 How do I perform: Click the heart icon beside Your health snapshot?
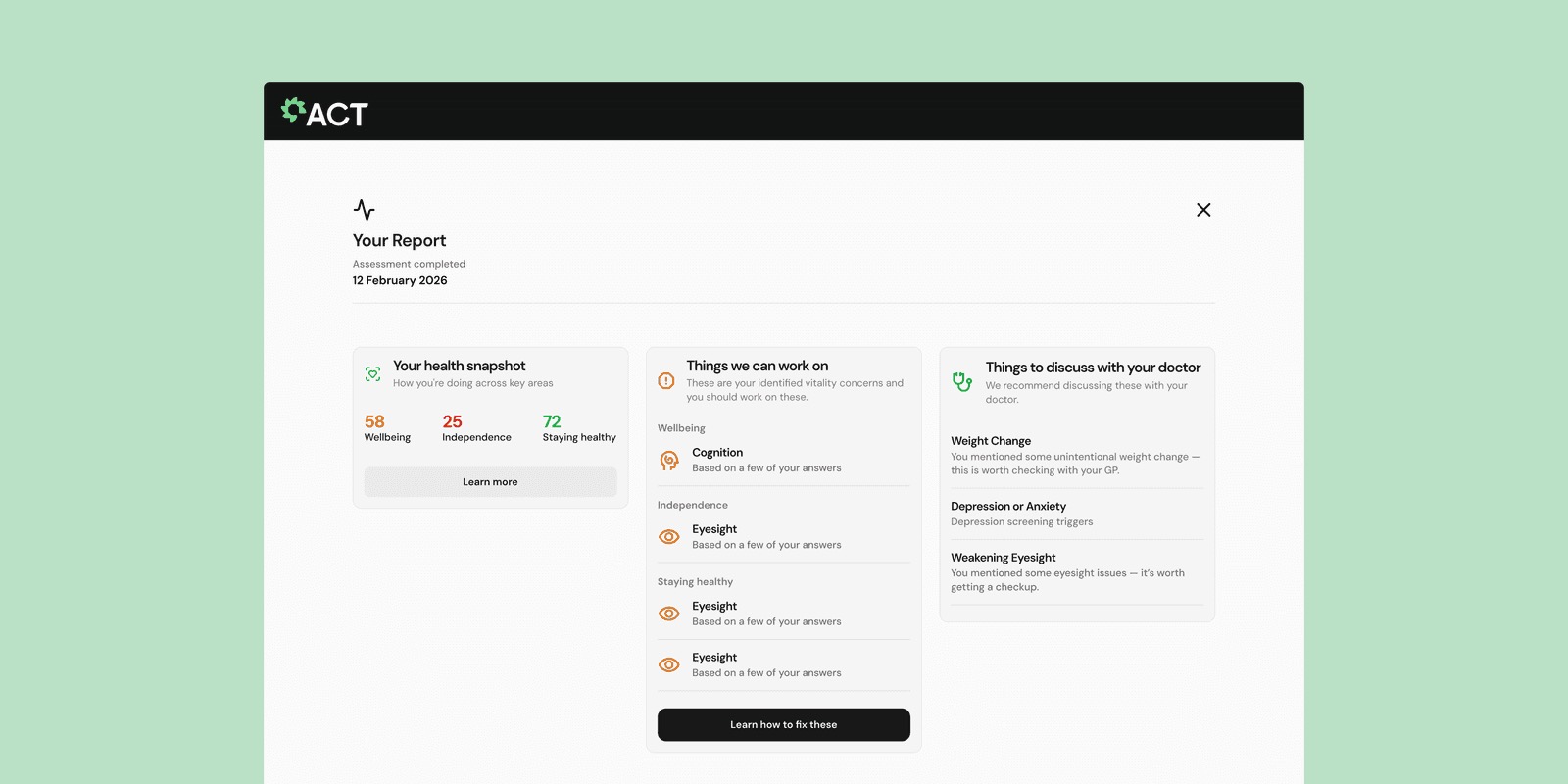pyautogui.click(x=373, y=374)
